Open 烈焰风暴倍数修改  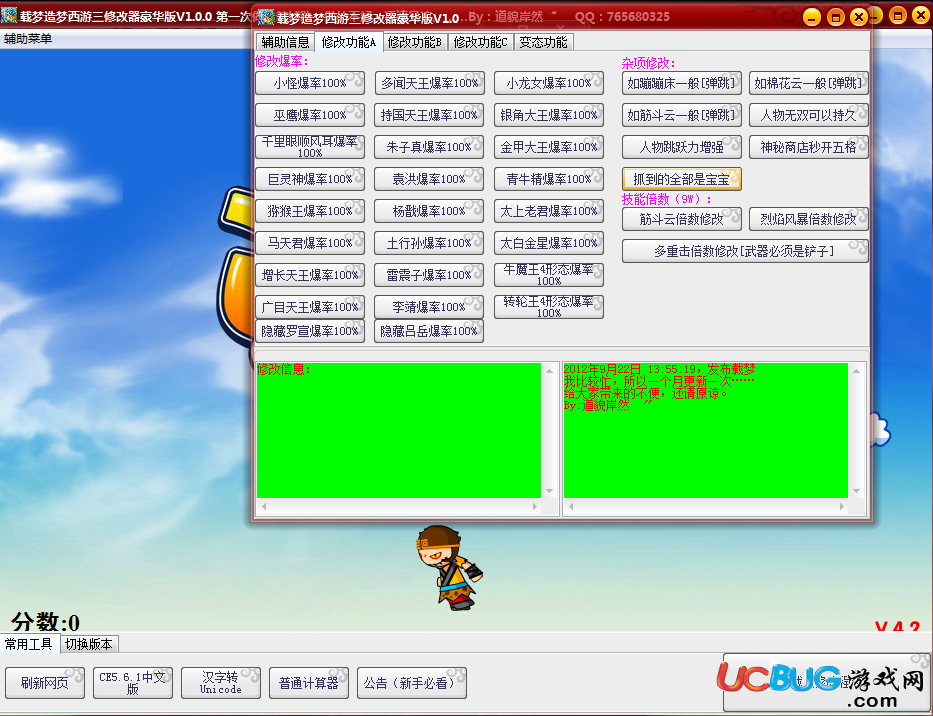[x=809, y=219]
